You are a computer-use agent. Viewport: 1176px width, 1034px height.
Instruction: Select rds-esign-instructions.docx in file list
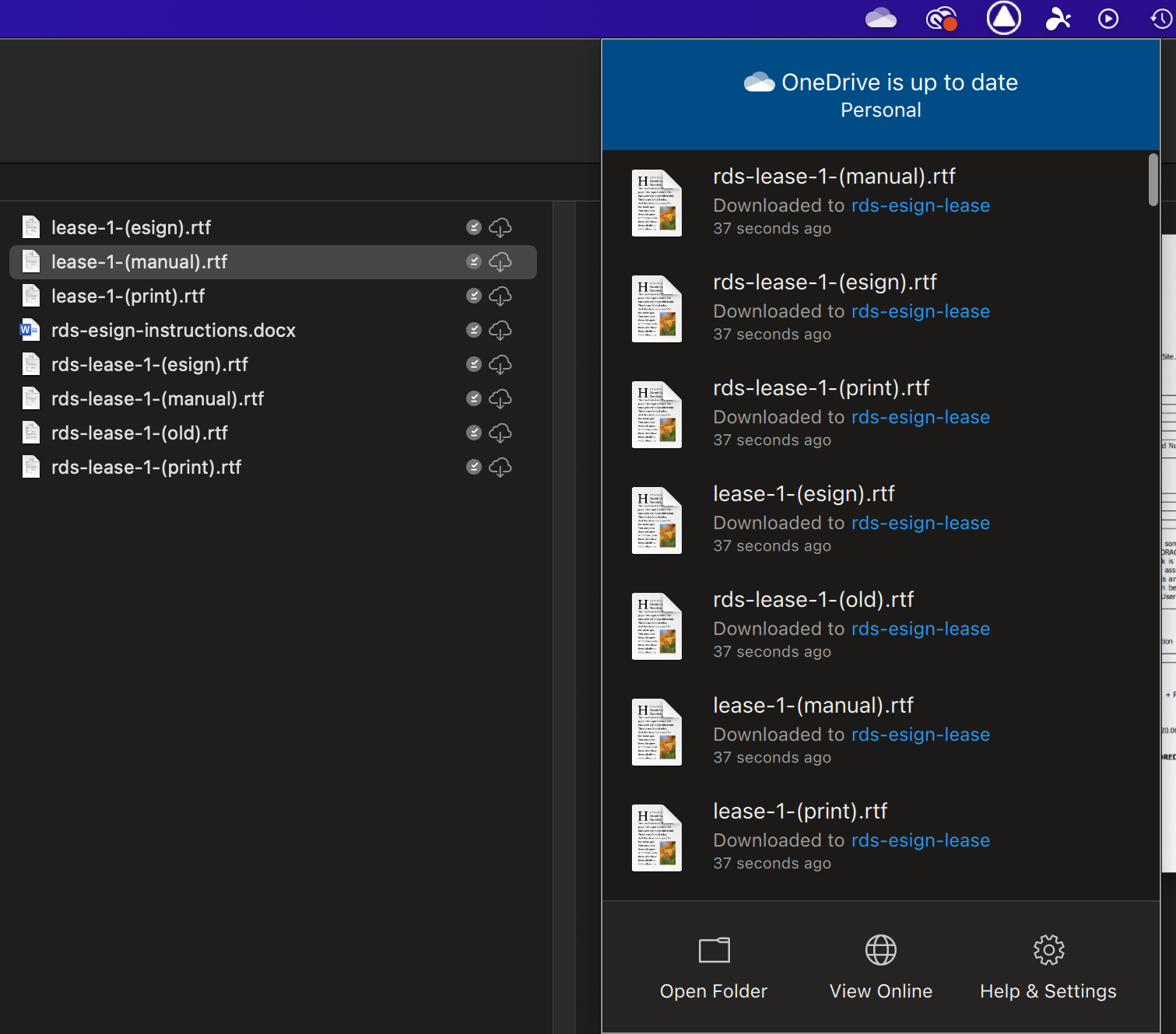[272, 330]
